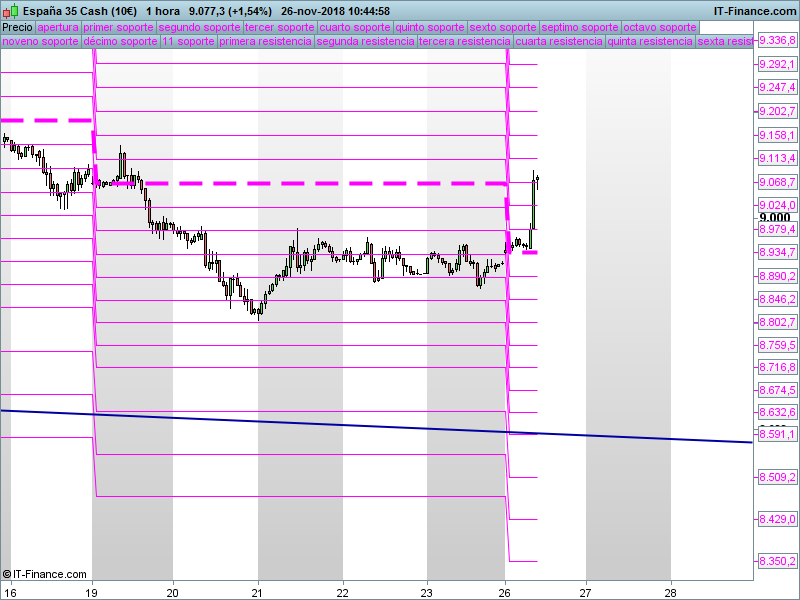Click the 8.716,8 price axis label
This screenshot has height=600, width=800.
(x=777, y=367)
